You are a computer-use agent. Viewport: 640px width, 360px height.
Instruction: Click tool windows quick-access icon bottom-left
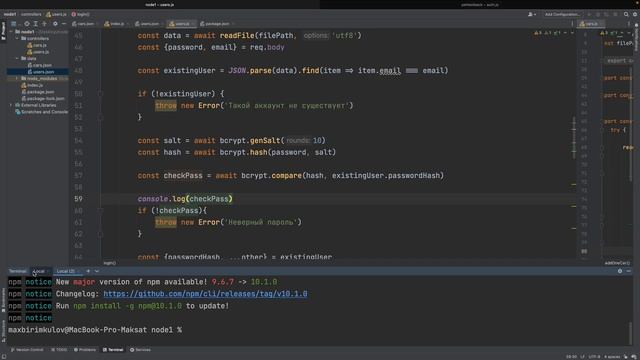coord(4,356)
